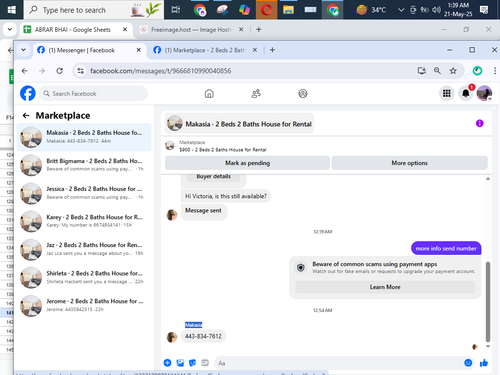The image size is (500, 375).
Task: Open the green extension icon in Chrome toolbar
Action: pos(477,71)
